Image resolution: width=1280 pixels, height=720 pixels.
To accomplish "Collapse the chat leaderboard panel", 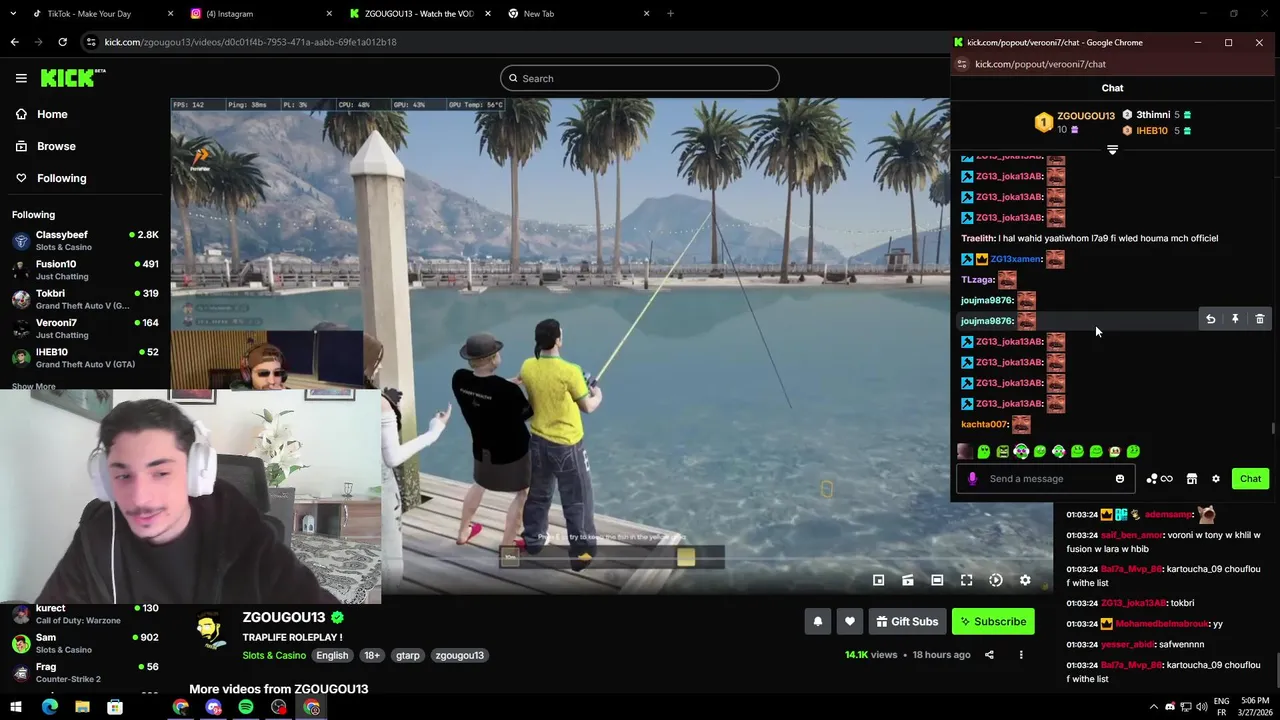I will pyautogui.click(x=1112, y=149).
